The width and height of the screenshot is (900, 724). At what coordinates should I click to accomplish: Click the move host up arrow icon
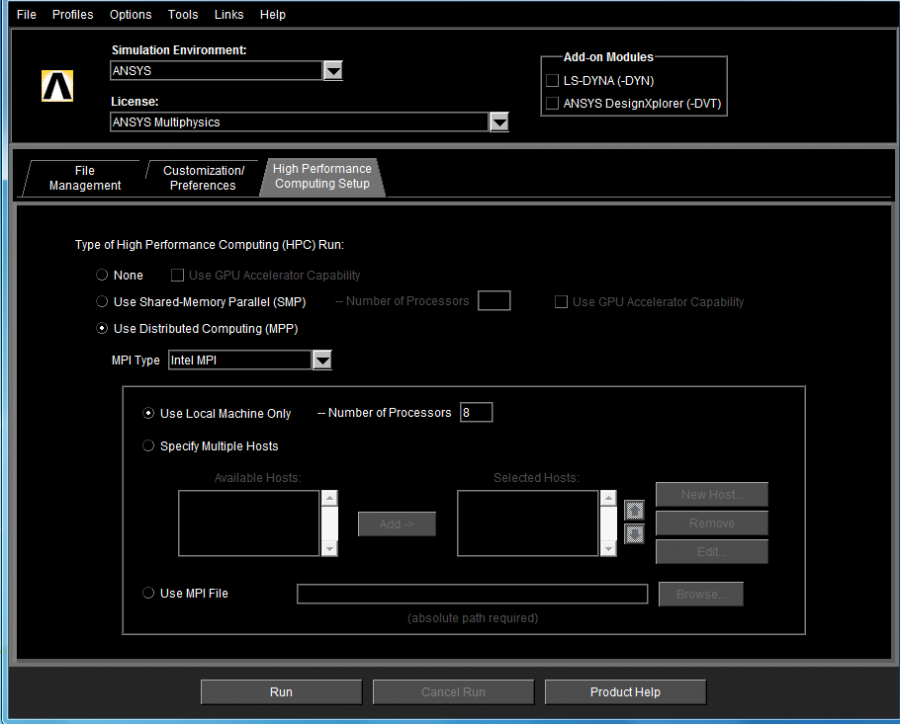(634, 510)
